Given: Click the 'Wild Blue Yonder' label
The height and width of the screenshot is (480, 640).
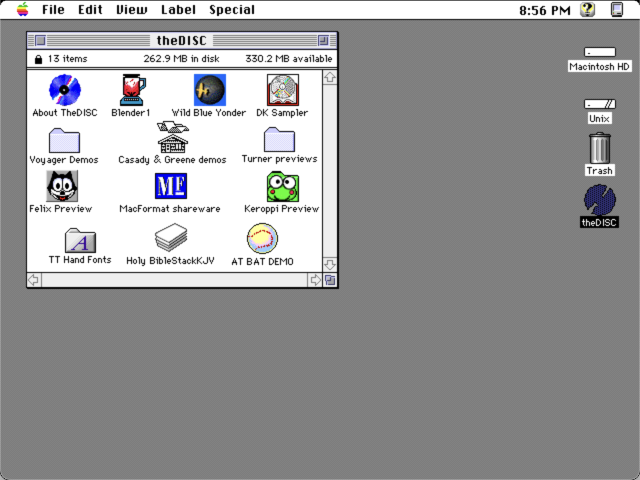Looking at the screenshot, I should pos(209,113).
